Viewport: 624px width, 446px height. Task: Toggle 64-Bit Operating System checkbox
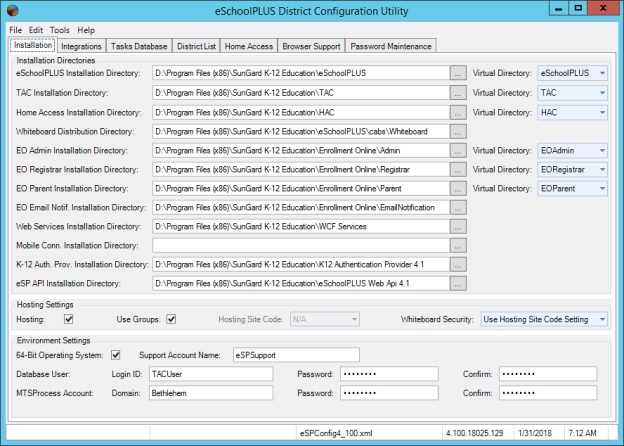(x=116, y=354)
